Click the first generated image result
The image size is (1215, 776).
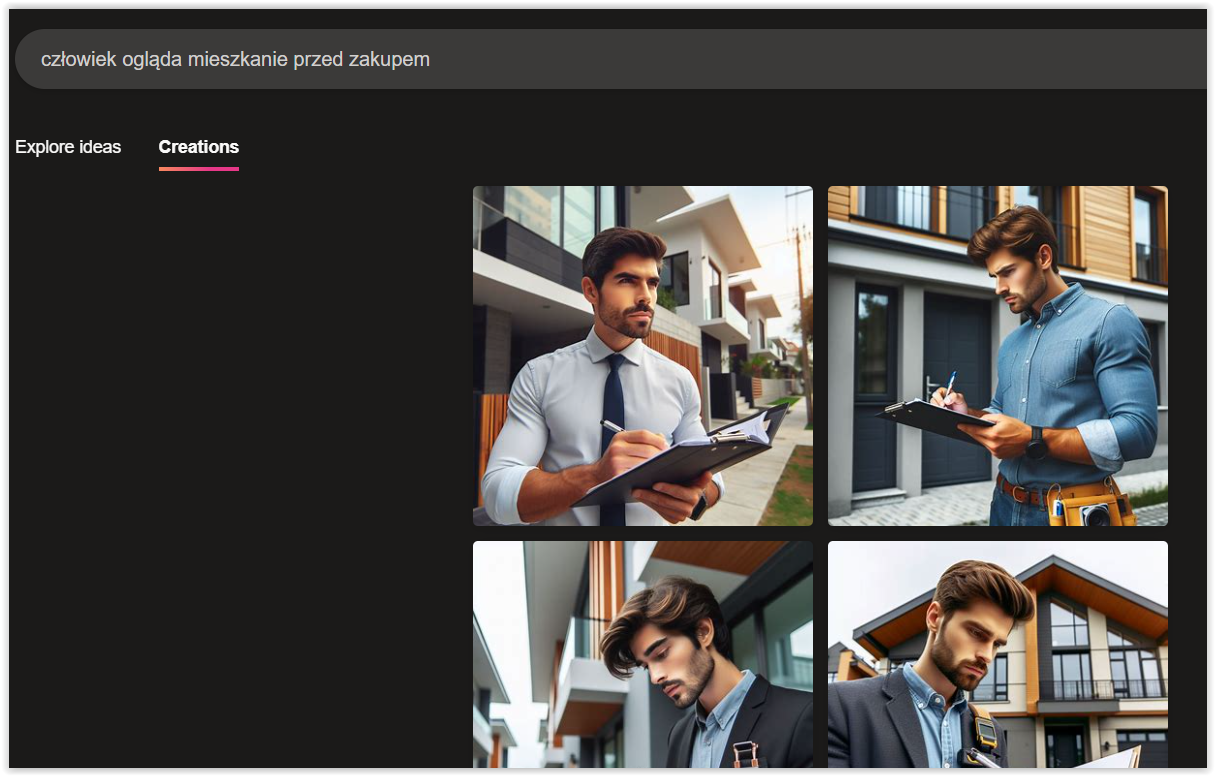coord(642,355)
